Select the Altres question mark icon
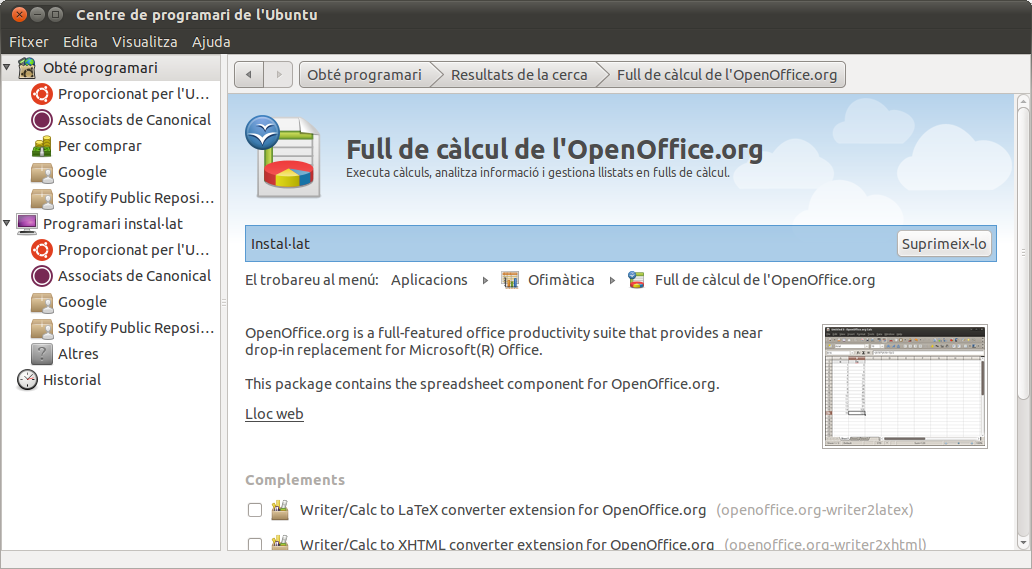This screenshot has width=1032, height=569. point(42,354)
